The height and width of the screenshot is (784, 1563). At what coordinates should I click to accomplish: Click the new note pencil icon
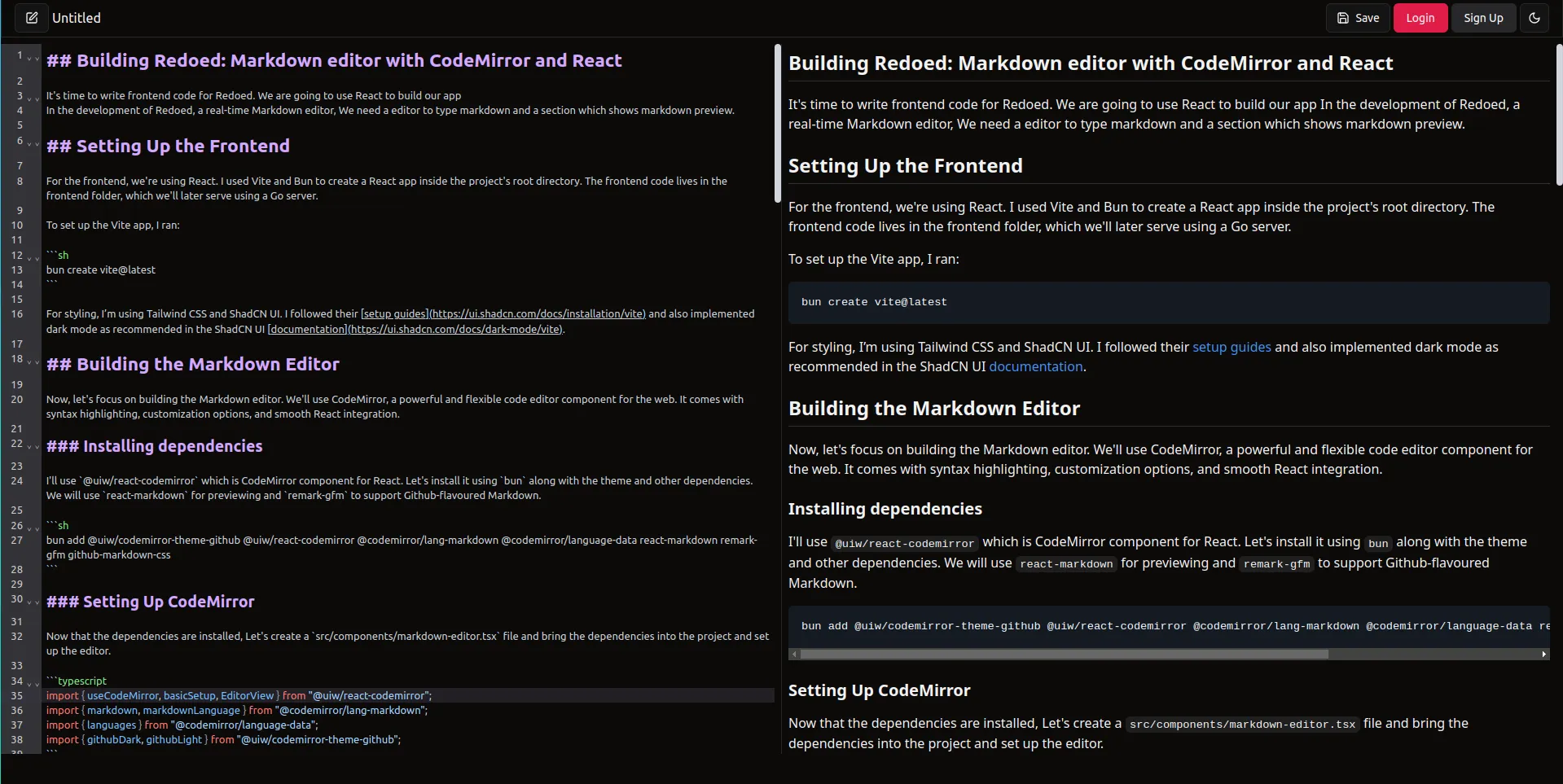(x=31, y=18)
